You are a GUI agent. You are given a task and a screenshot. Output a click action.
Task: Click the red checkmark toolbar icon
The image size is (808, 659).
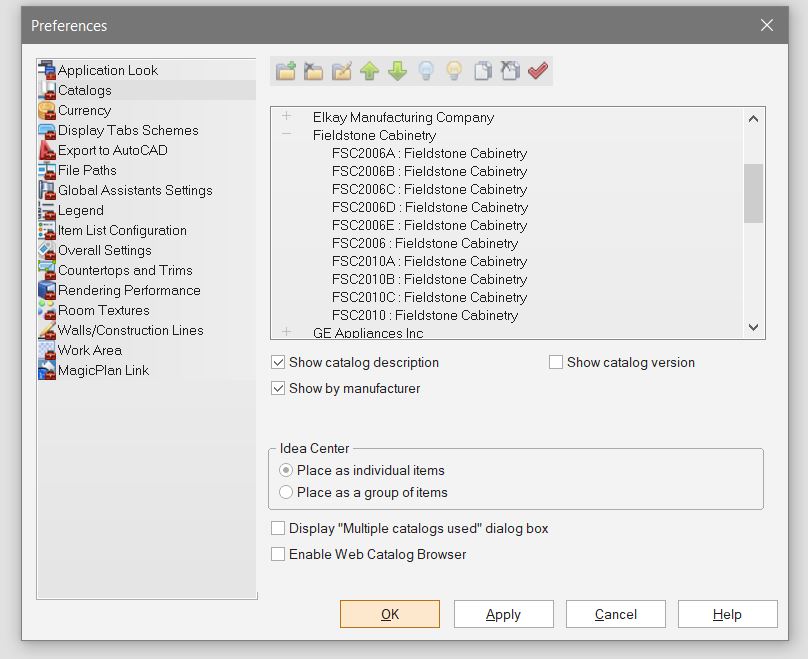[x=538, y=71]
